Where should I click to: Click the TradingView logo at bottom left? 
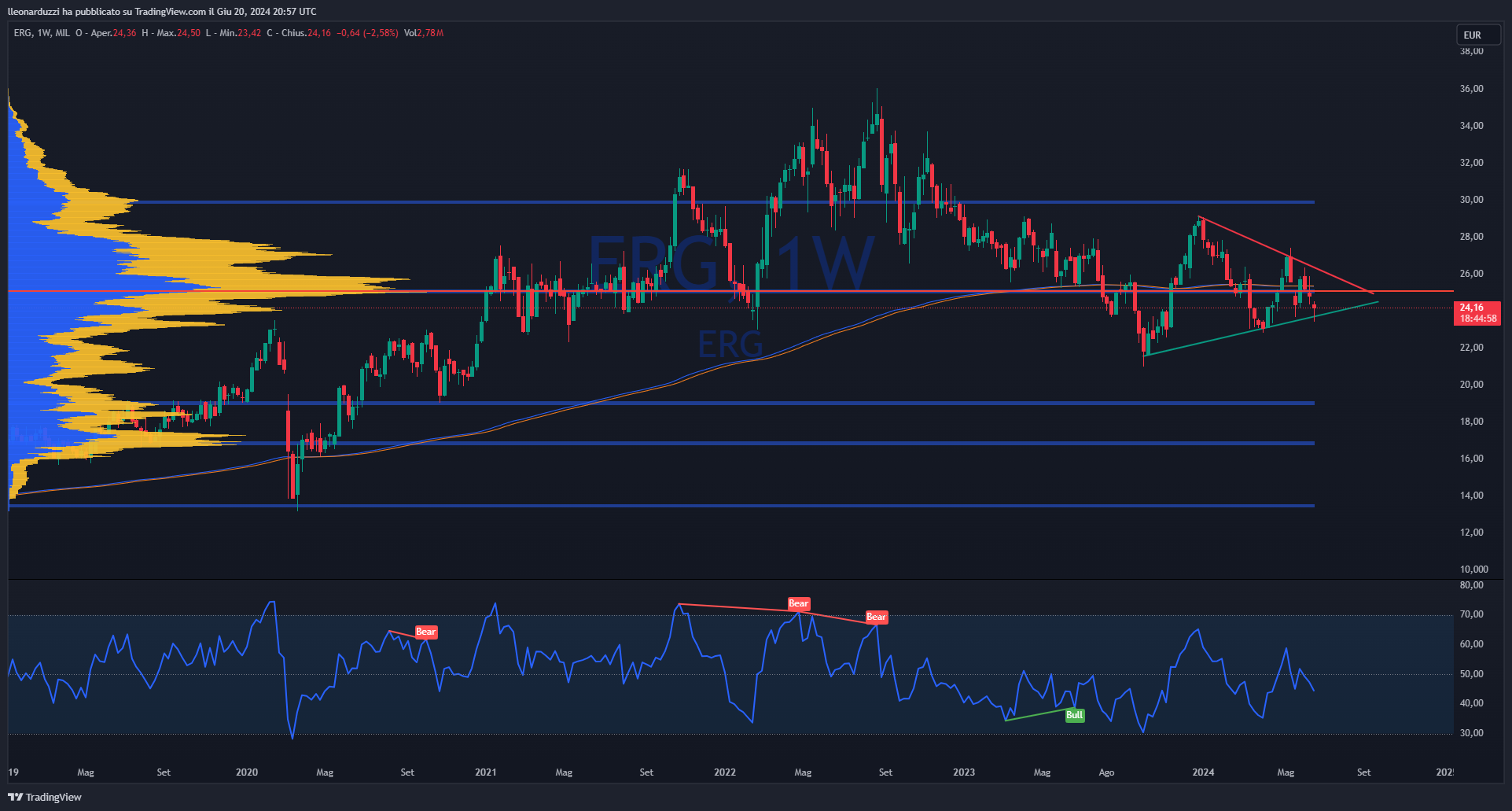45,797
